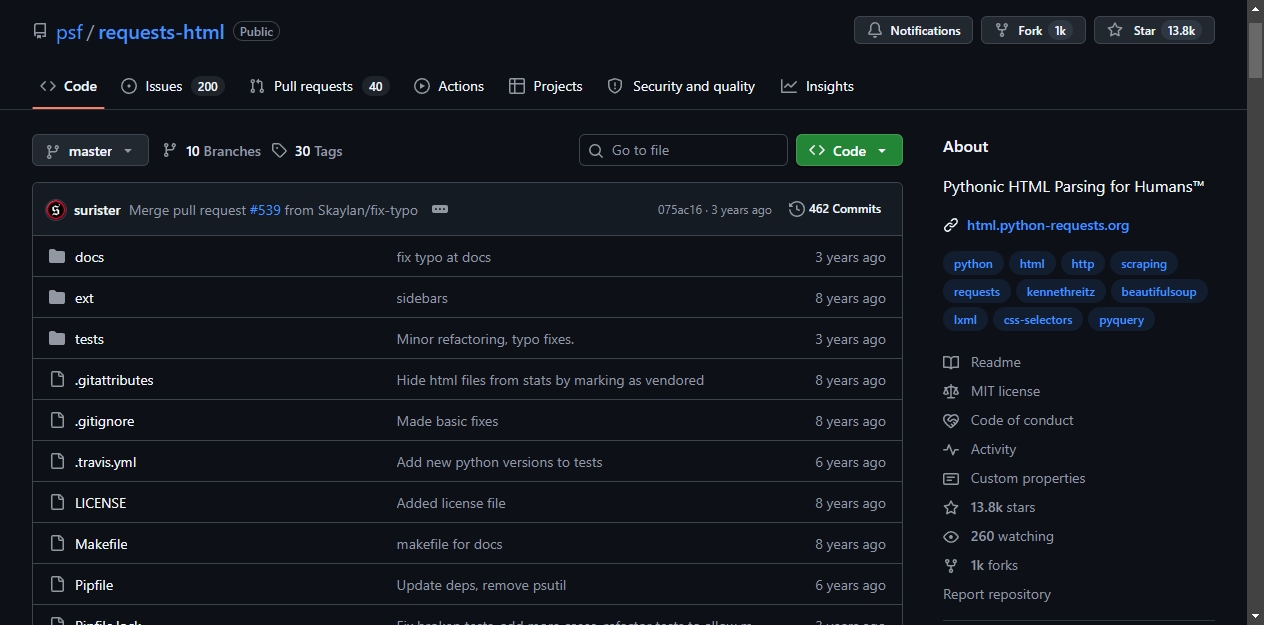
Task: Star the repository with Star button
Action: coord(1154,30)
